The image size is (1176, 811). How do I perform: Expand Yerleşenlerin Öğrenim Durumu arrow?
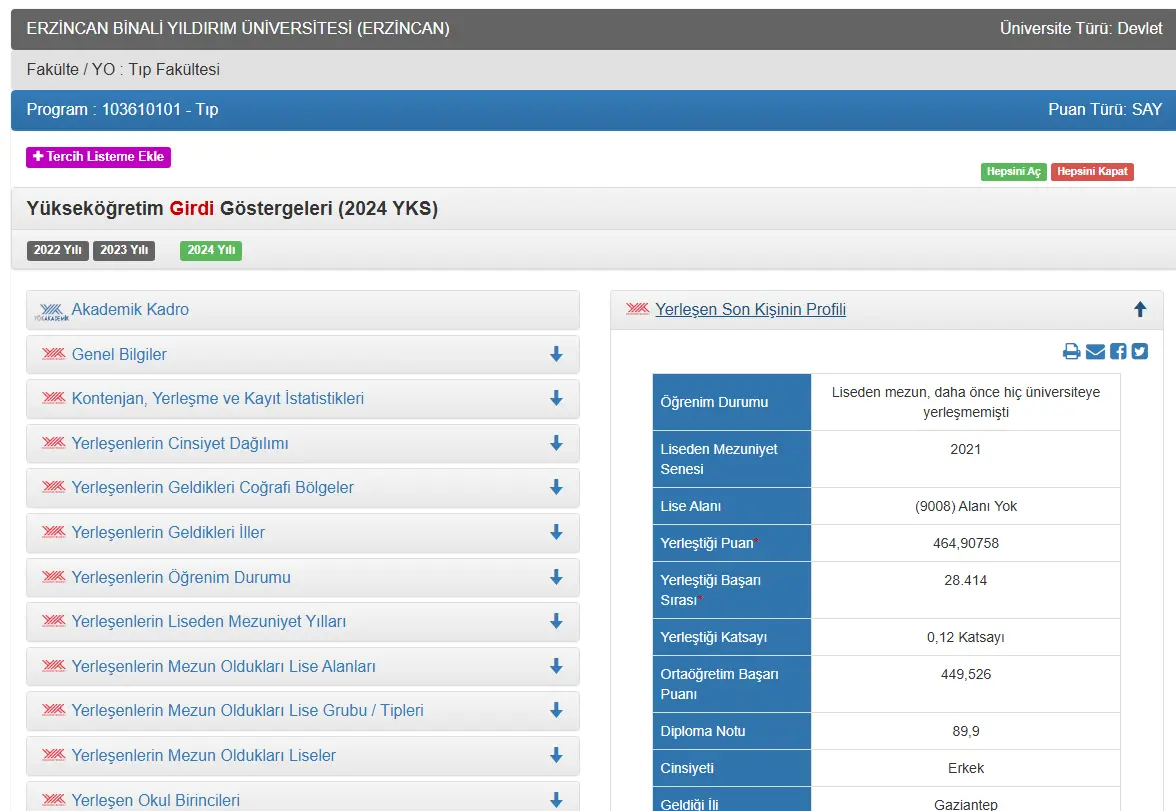(x=556, y=577)
